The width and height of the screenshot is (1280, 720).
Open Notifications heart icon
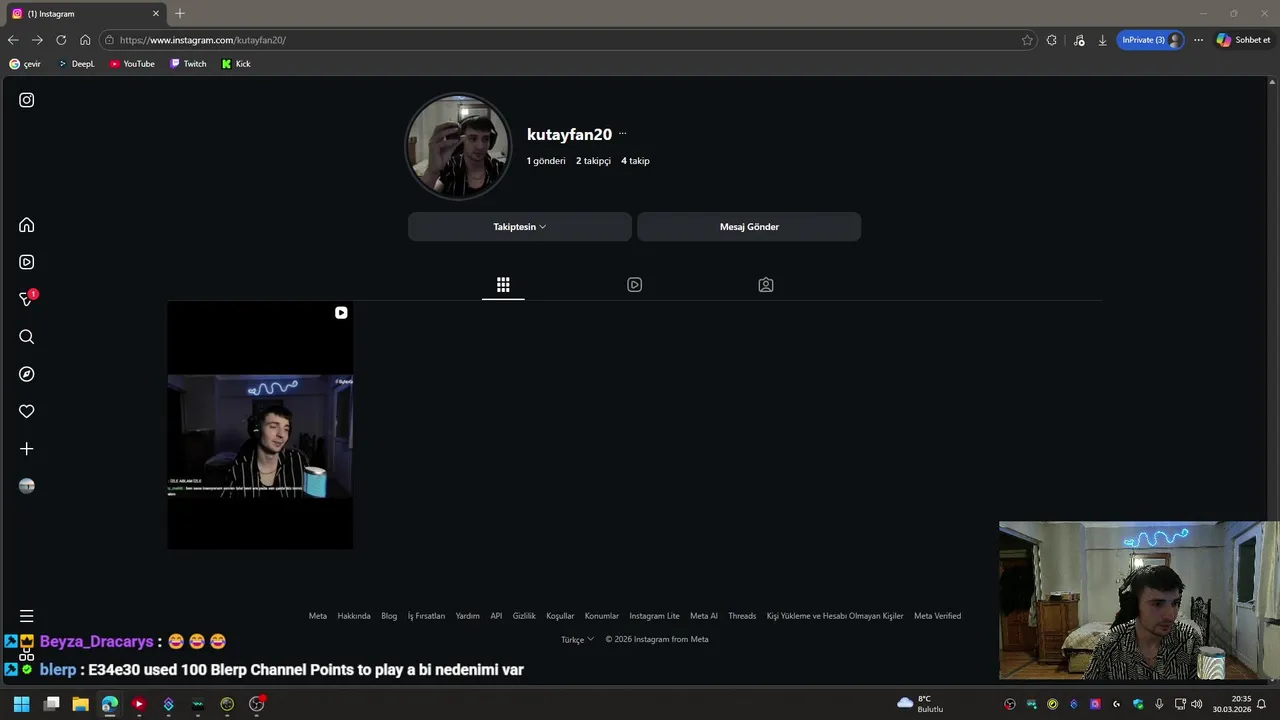27,411
